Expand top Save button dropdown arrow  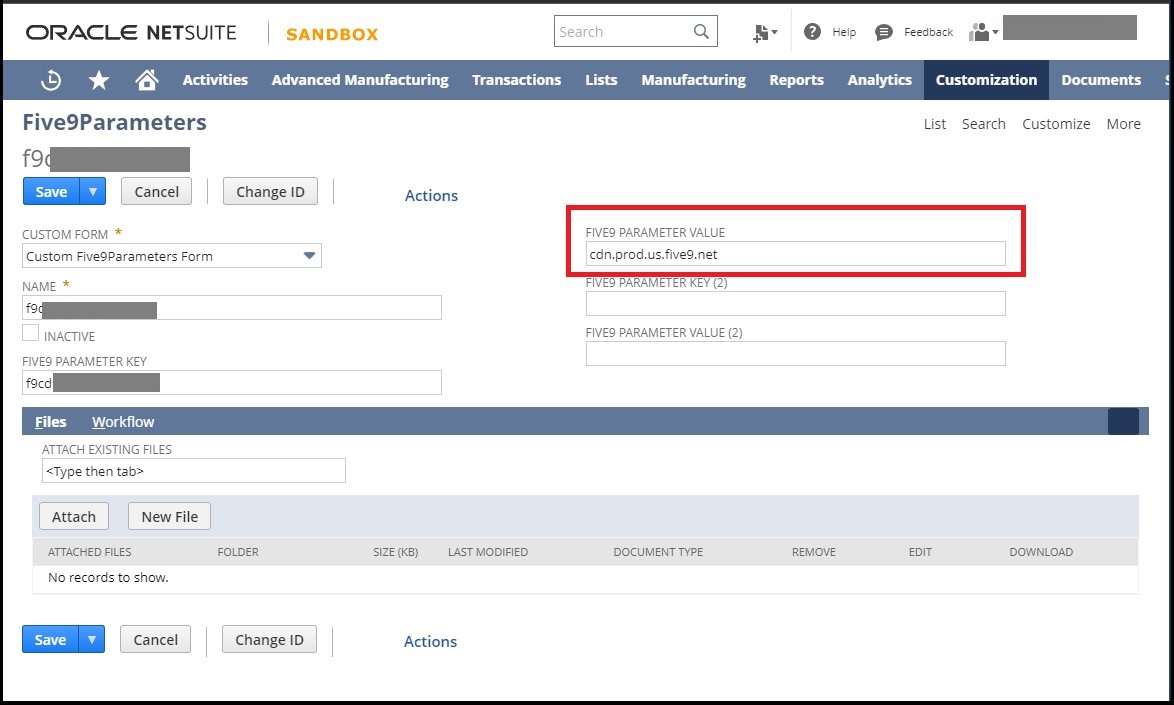pos(93,192)
